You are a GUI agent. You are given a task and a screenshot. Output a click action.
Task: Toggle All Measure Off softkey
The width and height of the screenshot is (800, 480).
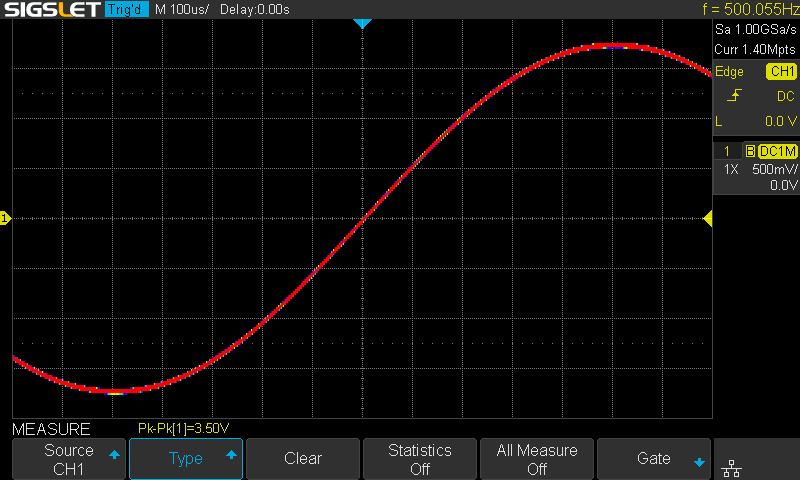pos(537,459)
